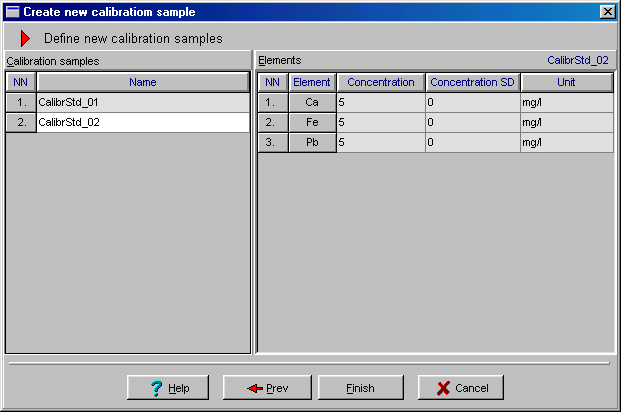
Task: Click the mg/l unit cell for Fe
Action: click(x=567, y=122)
